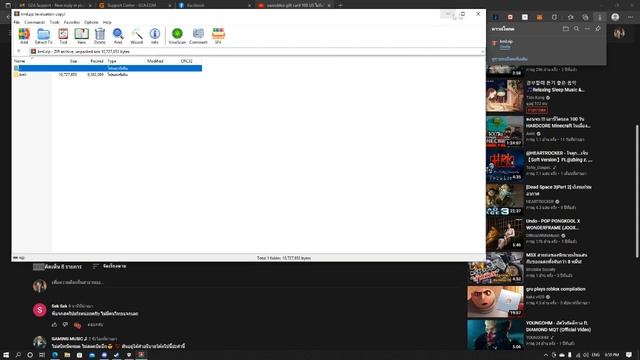Click the SFX toolbar icon

click(218, 36)
